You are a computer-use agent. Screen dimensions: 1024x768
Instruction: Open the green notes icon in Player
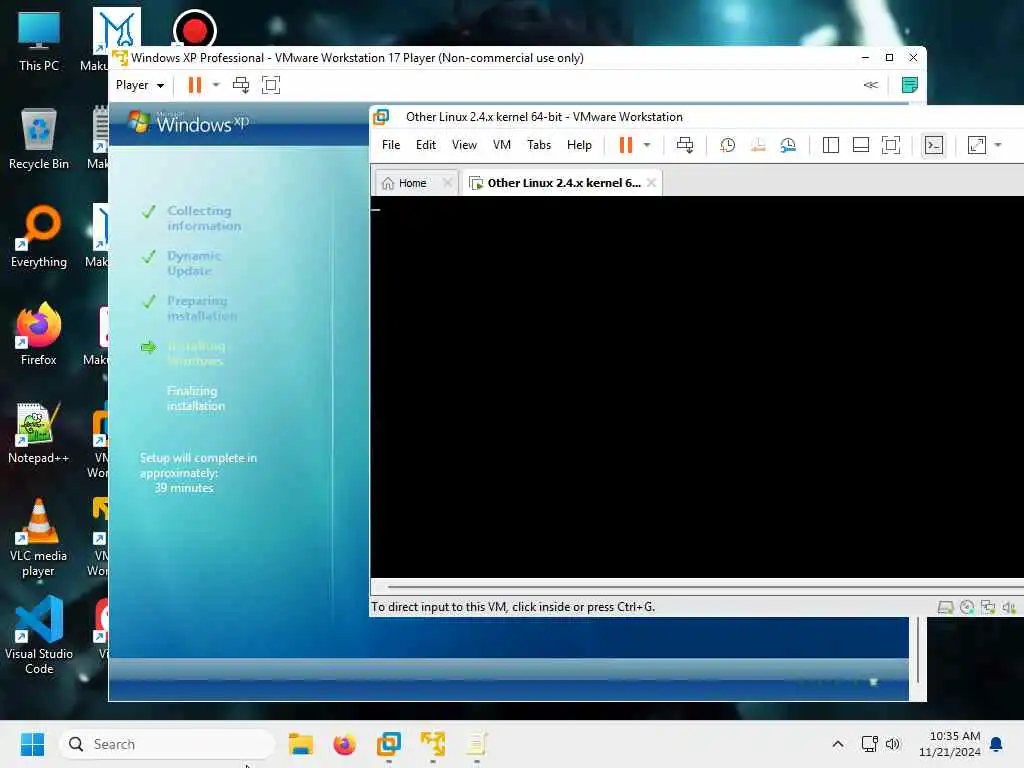909,85
